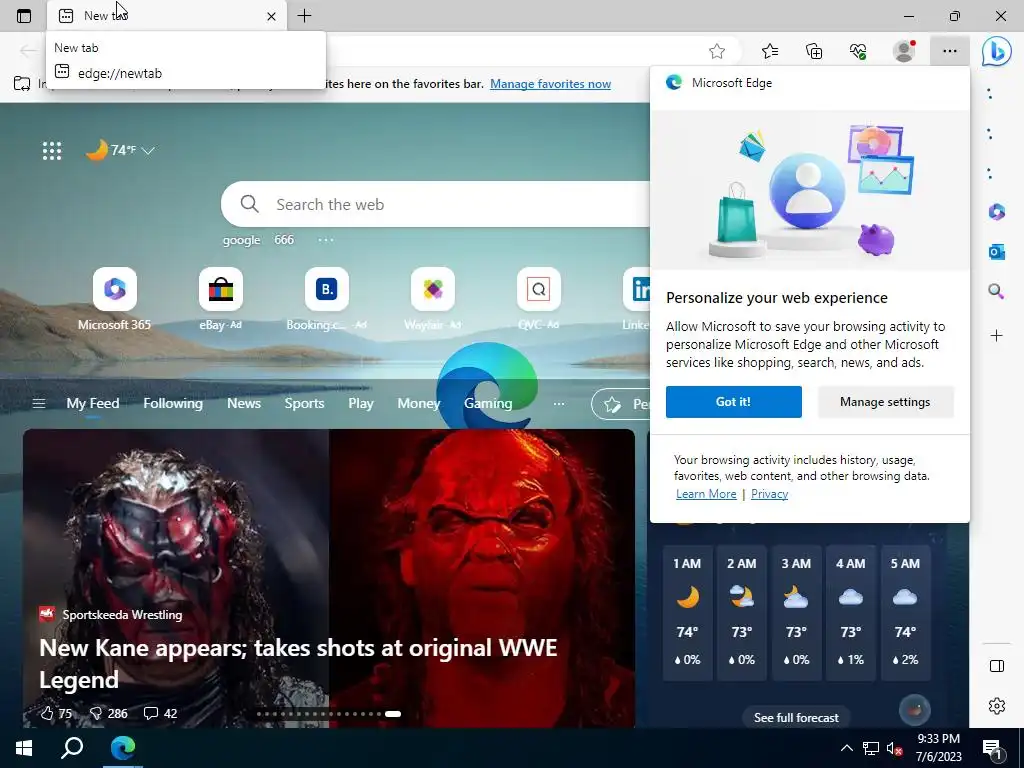
Task: Select the active carousel slide indicator
Action: coord(392,714)
